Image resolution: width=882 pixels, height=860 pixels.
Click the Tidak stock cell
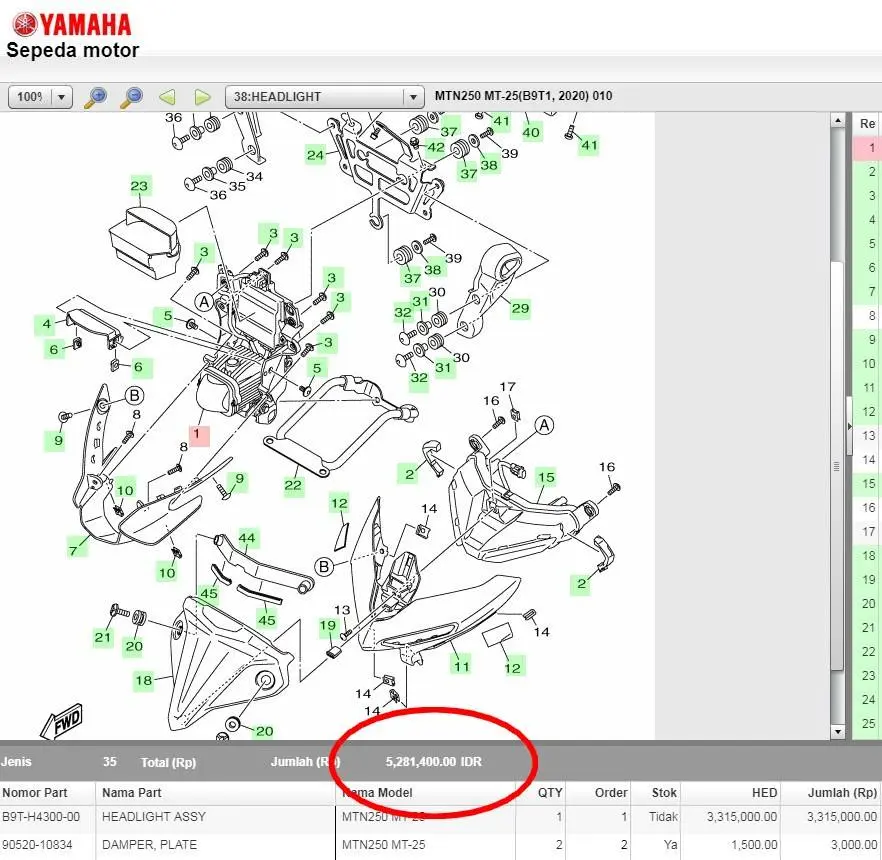coord(663,817)
